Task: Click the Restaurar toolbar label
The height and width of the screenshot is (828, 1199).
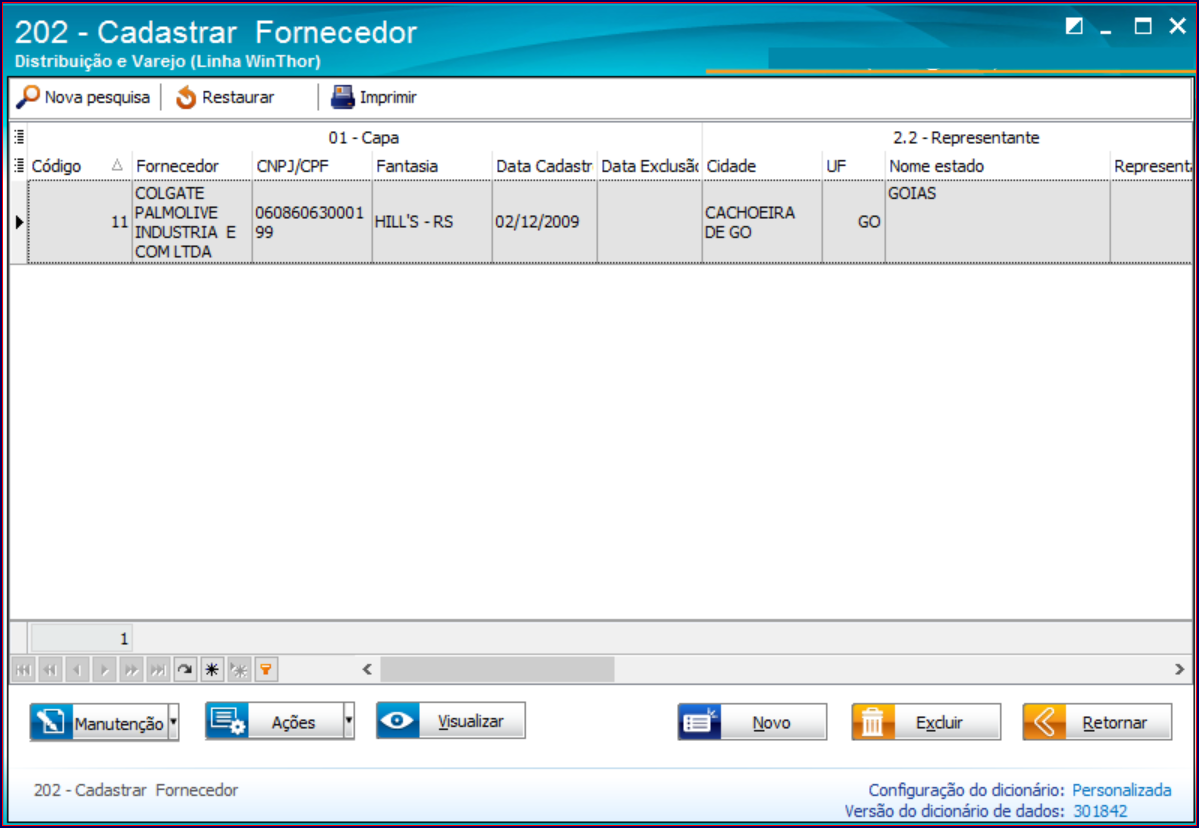Action: [238, 98]
